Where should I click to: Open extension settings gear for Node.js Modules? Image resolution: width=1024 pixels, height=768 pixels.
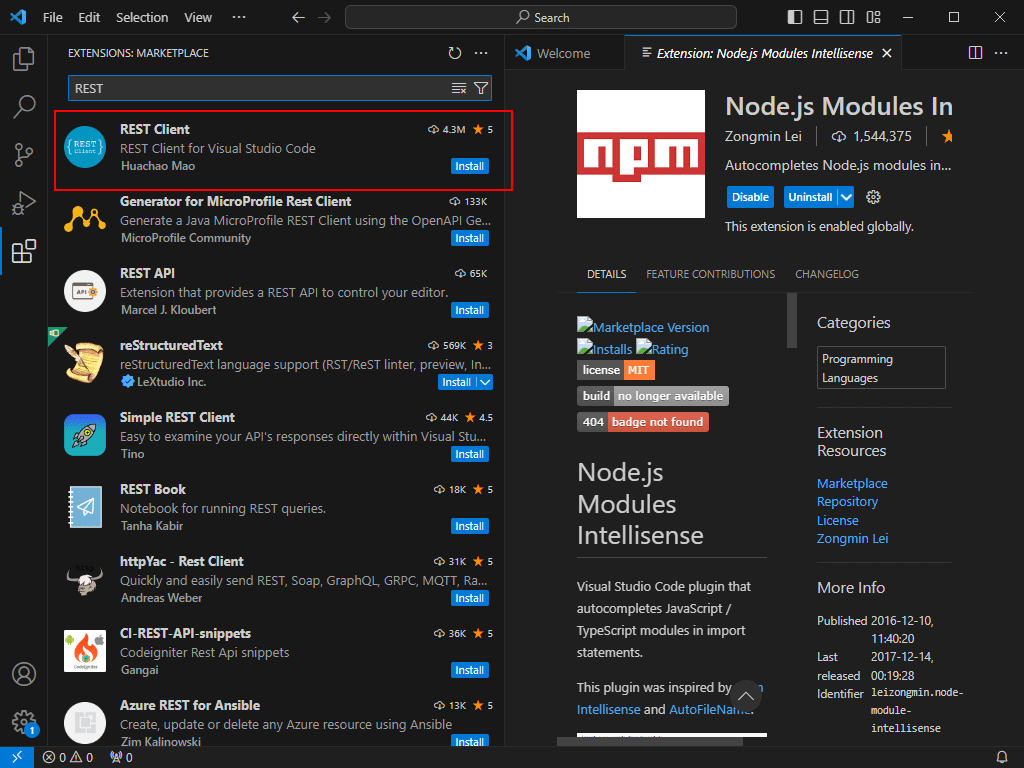tap(873, 197)
